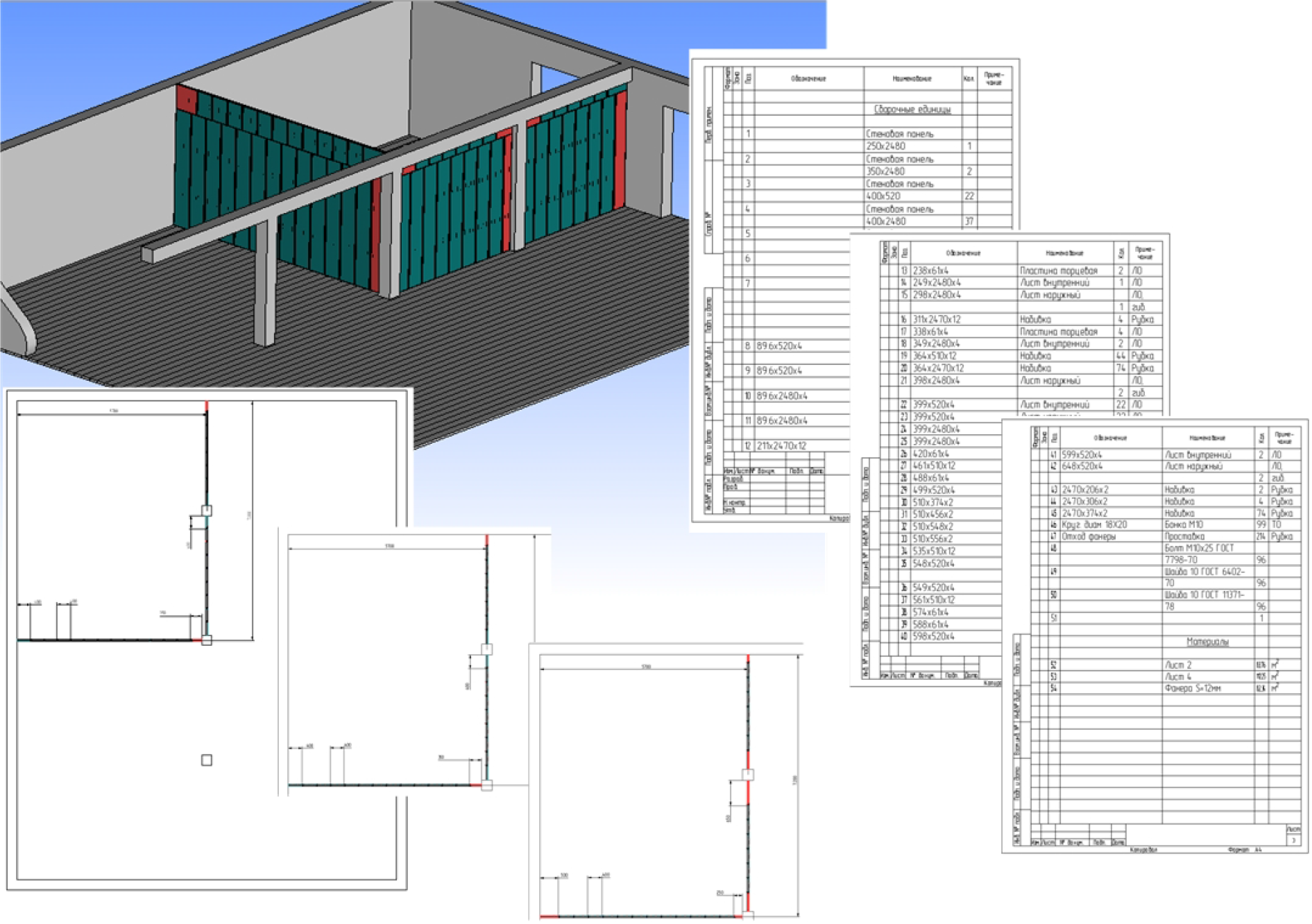Select the 'Болт М10х25 ГОСТ' row

point(1199,548)
